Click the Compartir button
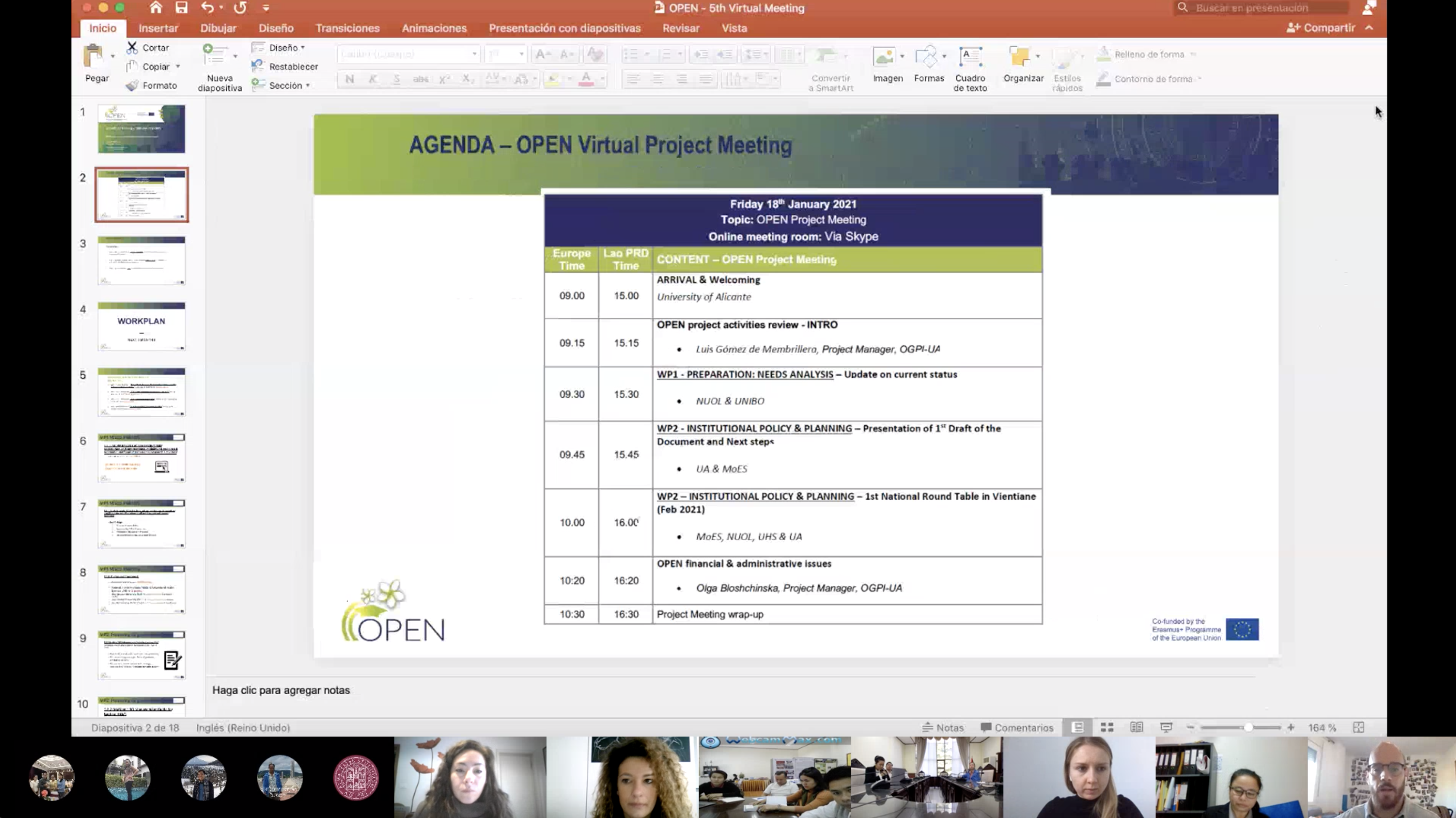 1321,28
